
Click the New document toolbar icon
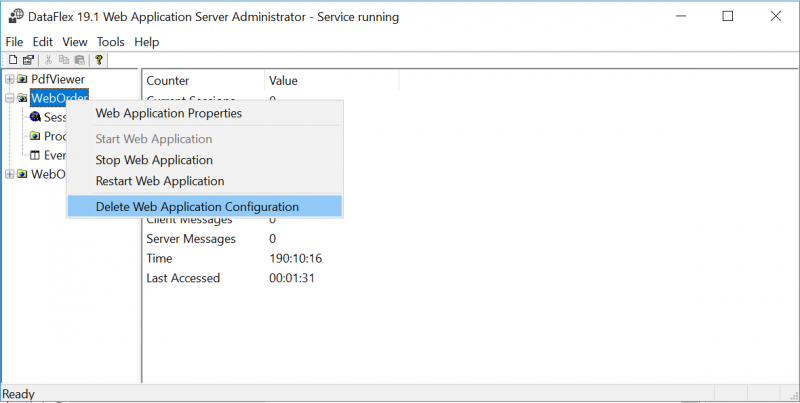(13, 60)
